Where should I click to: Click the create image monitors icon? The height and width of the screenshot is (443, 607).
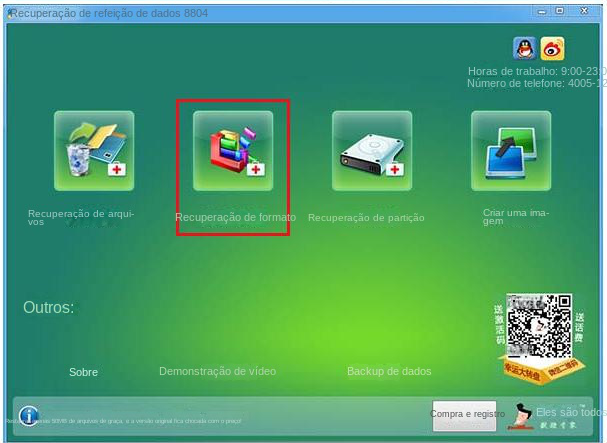point(511,151)
